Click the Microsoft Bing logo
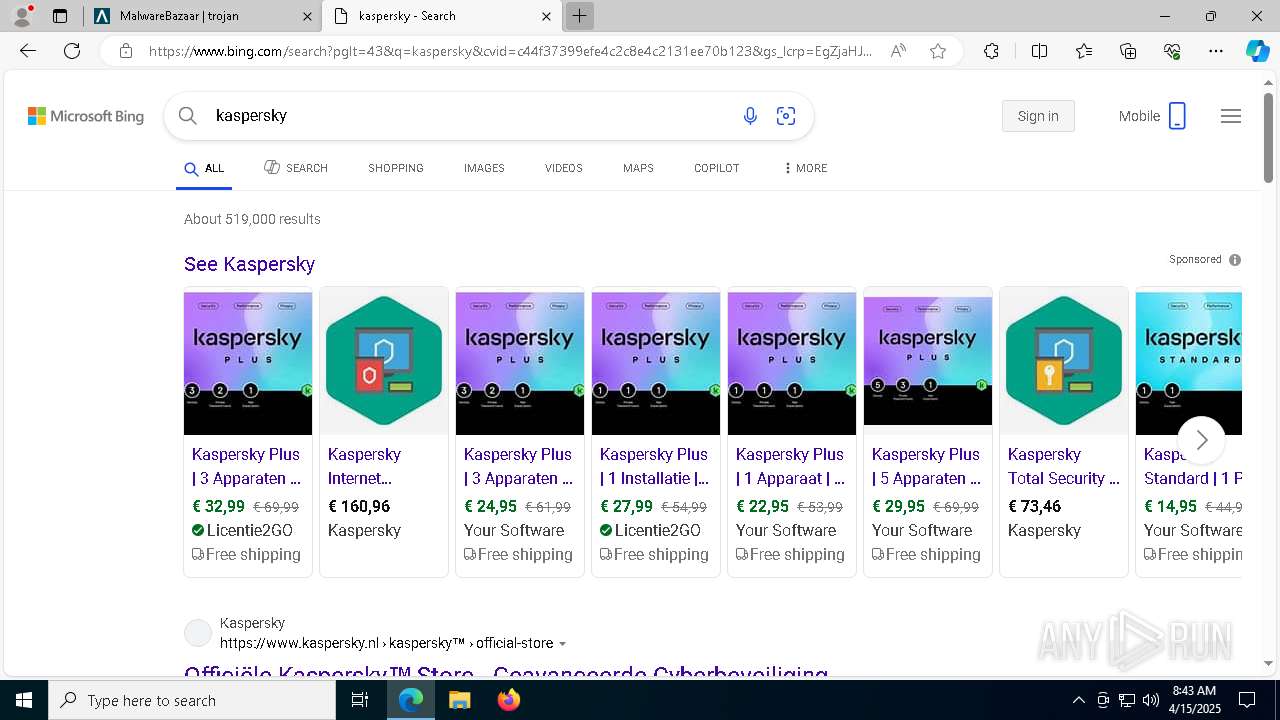1280x720 pixels. click(86, 116)
